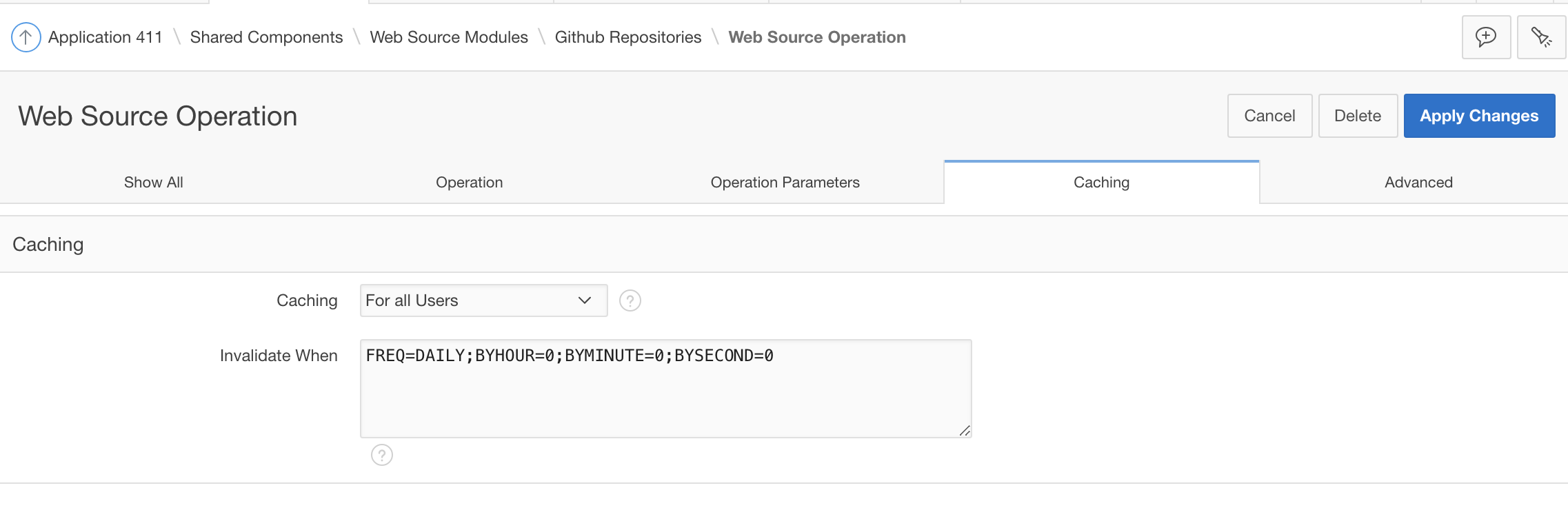Click the up-arrow icon beside Application 411
Screen dimensions: 1568x510
point(26,37)
